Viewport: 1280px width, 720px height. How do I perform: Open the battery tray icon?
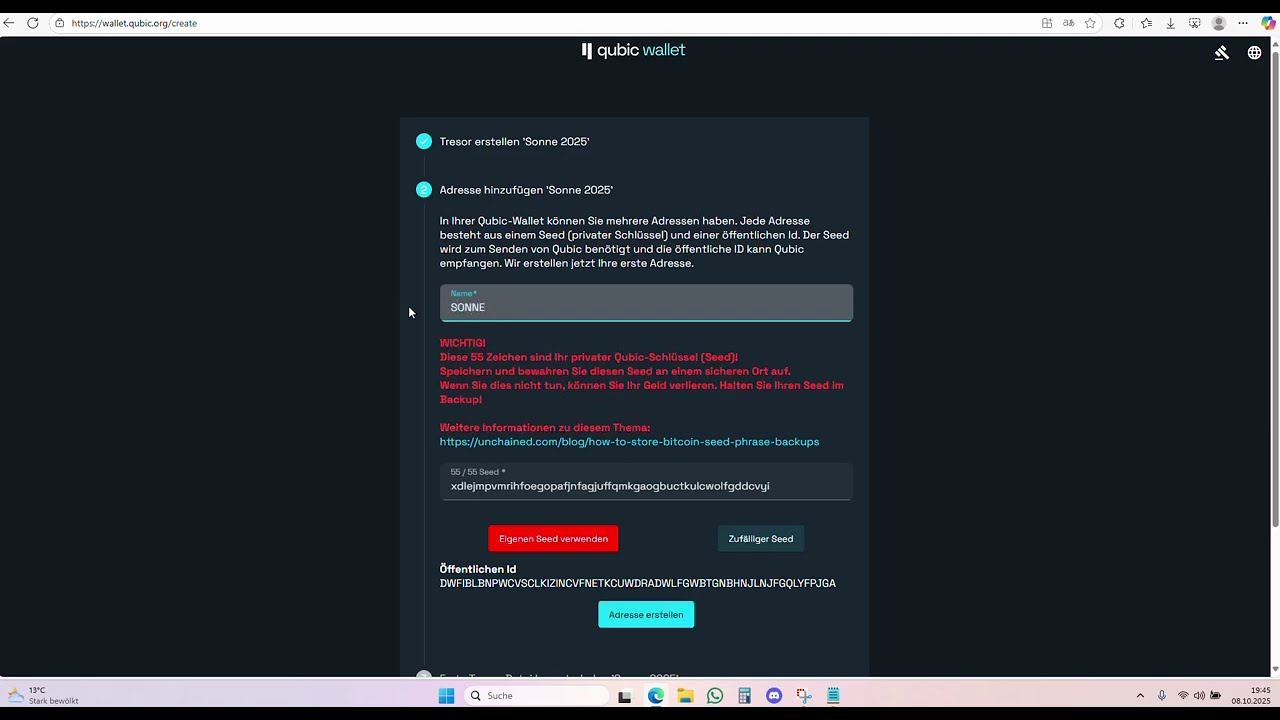pos(1216,696)
